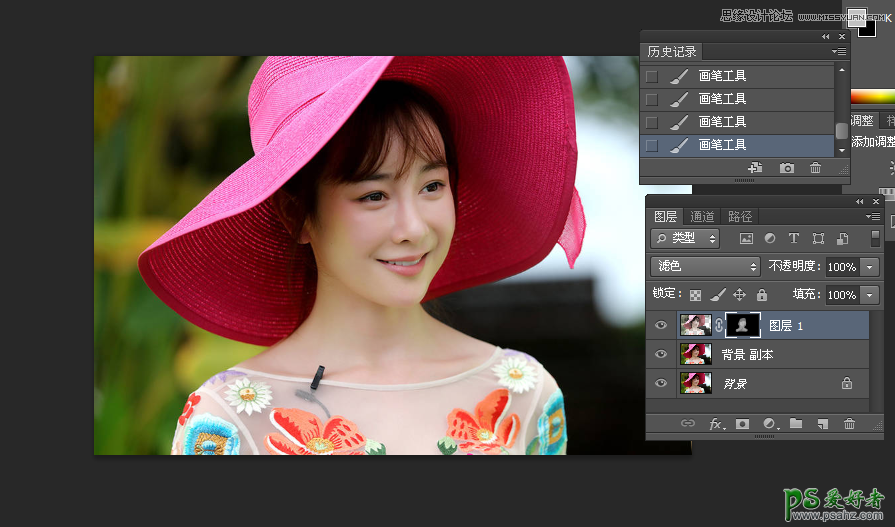Click the lock position icon in Layers panel

click(739, 295)
